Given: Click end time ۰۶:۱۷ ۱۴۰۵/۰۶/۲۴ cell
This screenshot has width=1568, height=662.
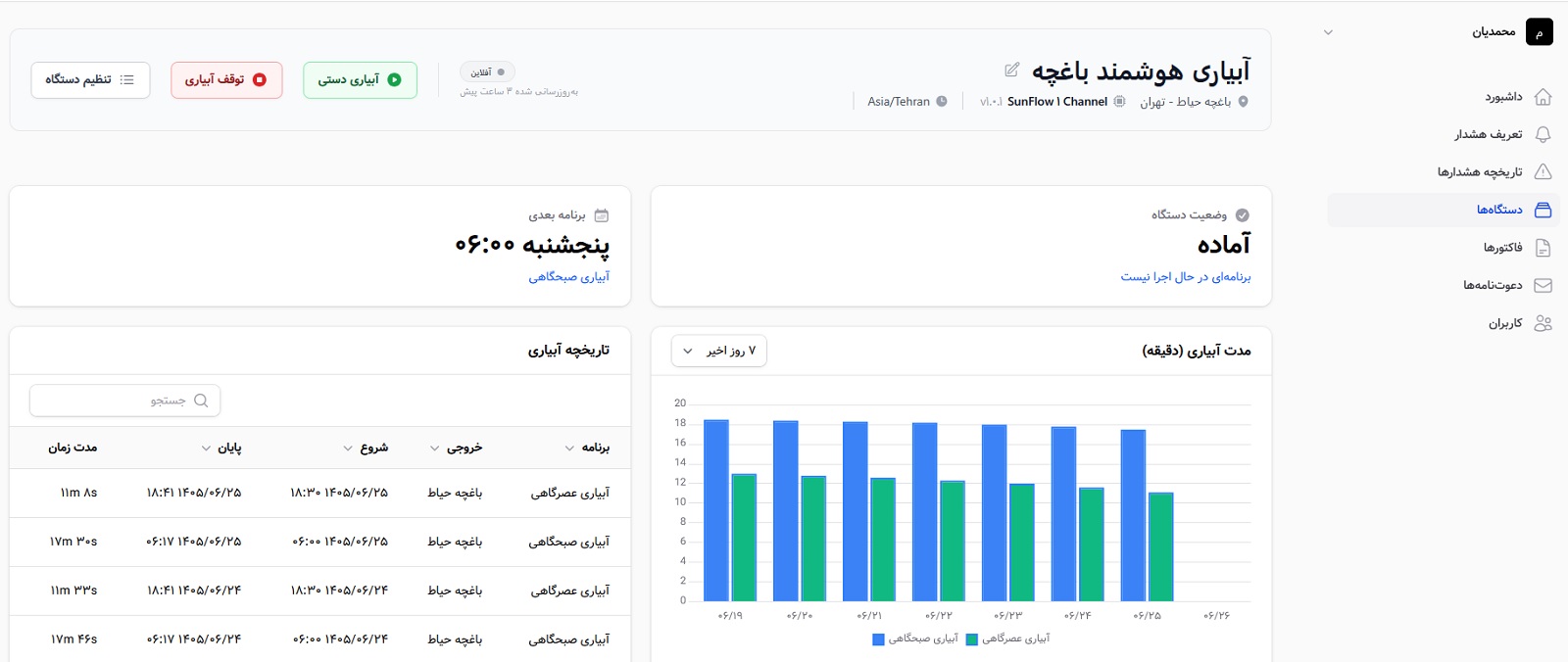Looking at the screenshot, I should pyautogui.click(x=194, y=639).
